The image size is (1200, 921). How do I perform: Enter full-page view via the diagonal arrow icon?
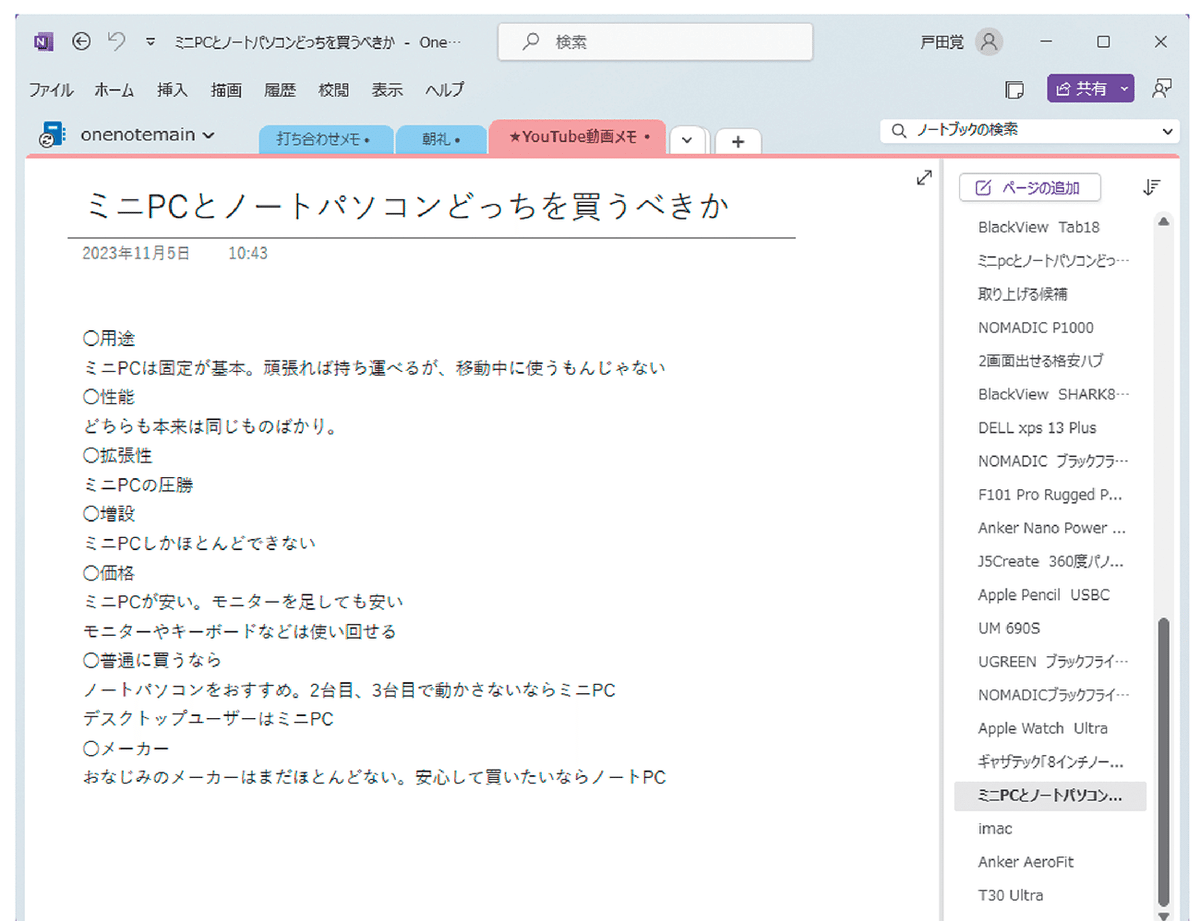922,177
